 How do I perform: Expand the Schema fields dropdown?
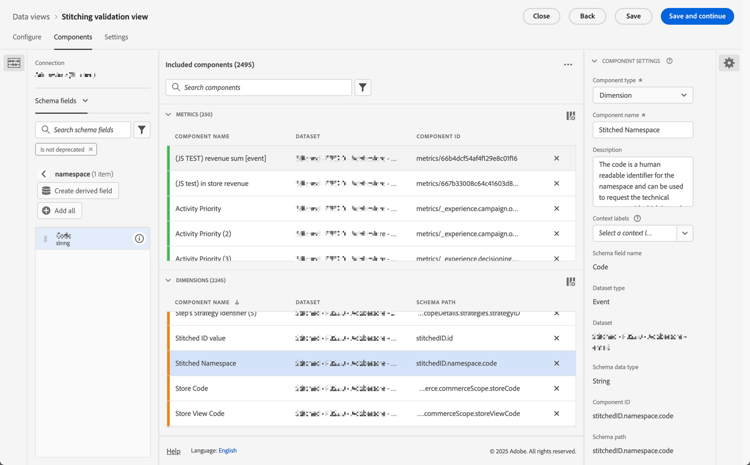pyautogui.click(x=62, y=100)
